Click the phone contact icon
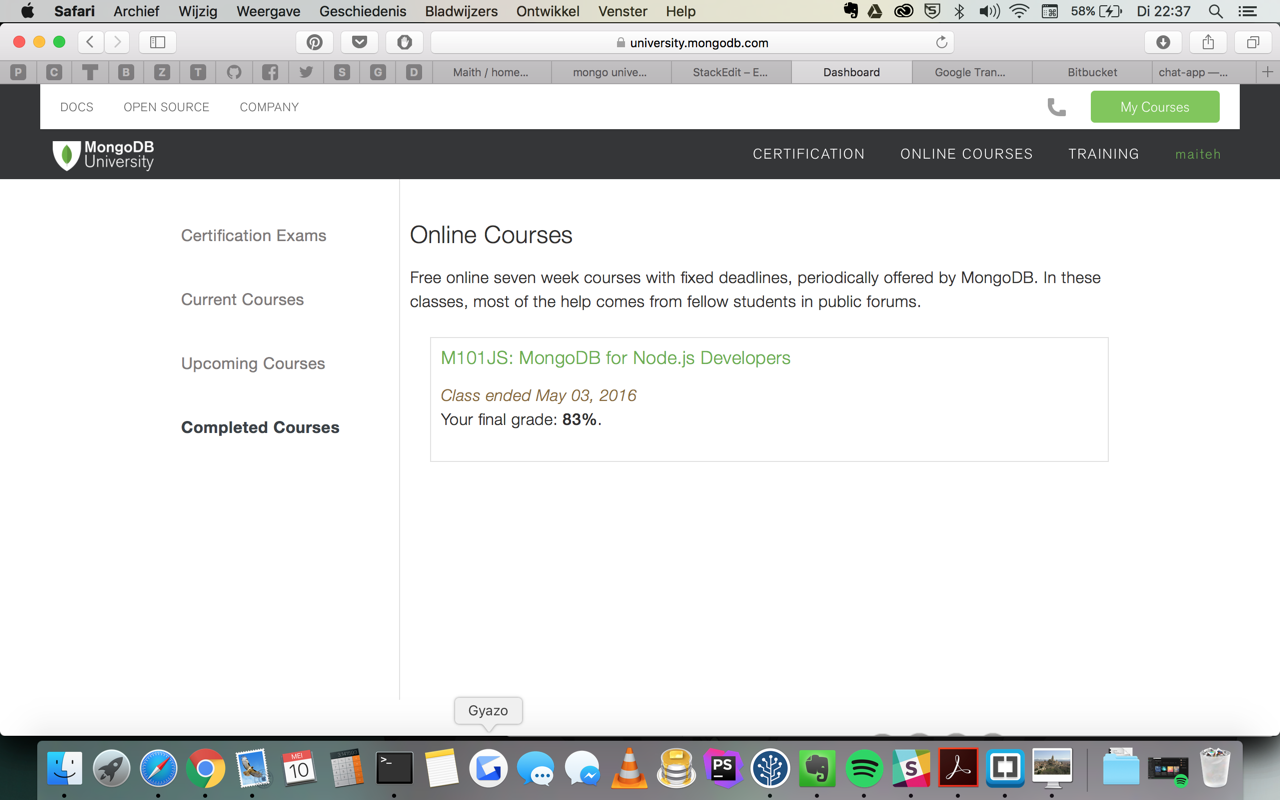This screenshot has height=800, width=1280. (x=1056, y=107)
